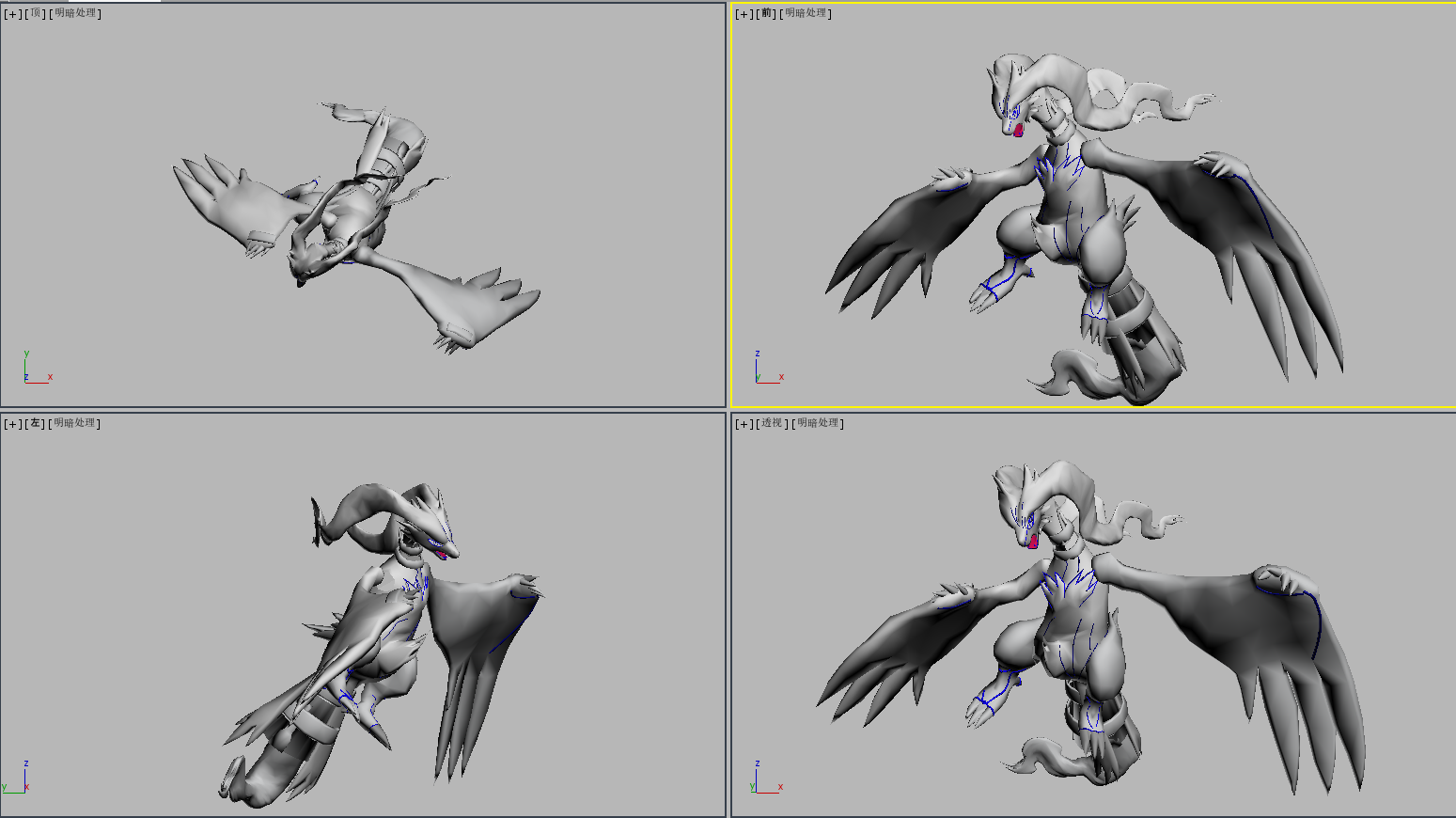Open the [+] menu in the Perspective (透视) viewport
The width and height of the screenshot is (1456, 818).
coord(744,424)
